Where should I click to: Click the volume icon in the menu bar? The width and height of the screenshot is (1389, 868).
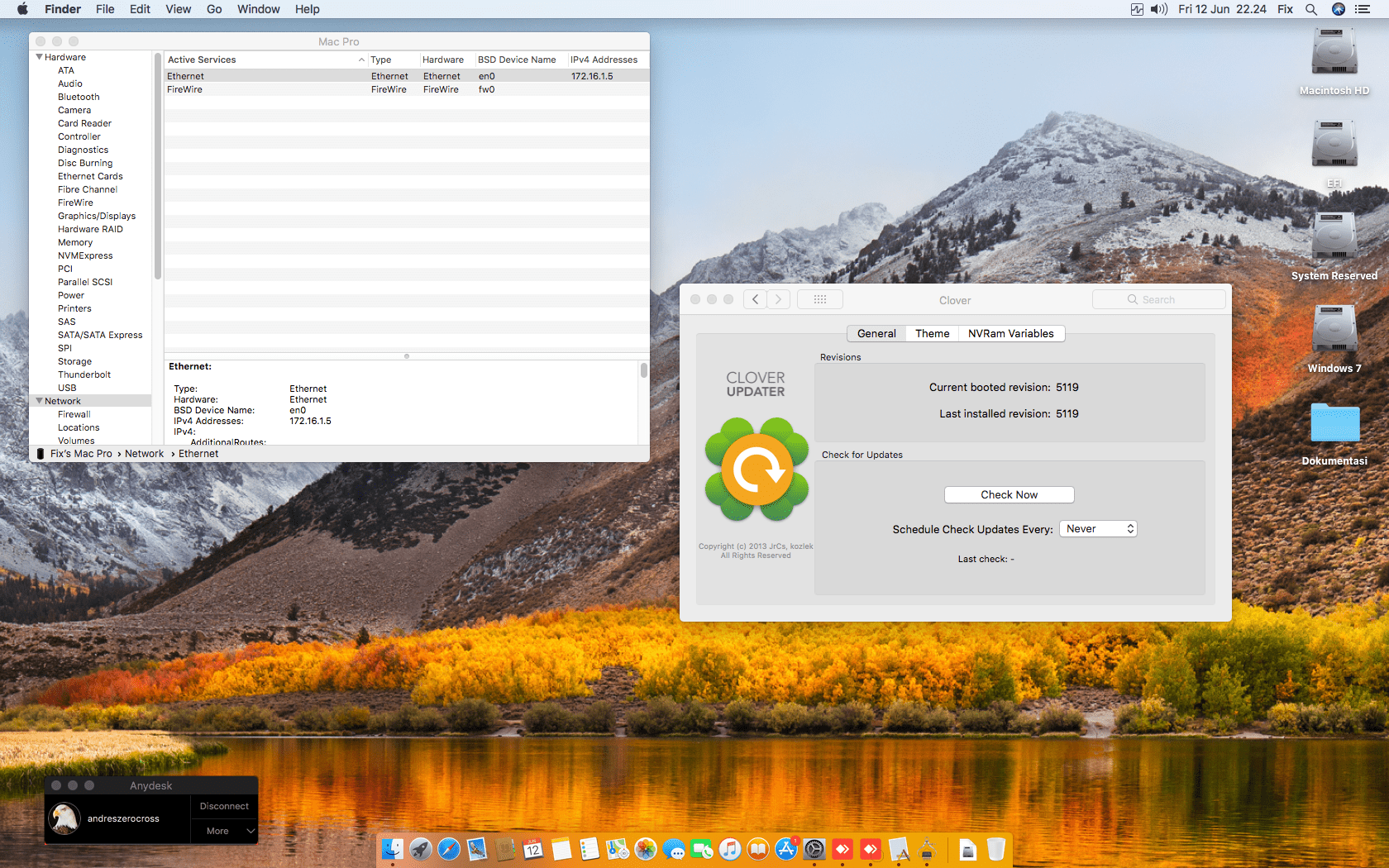pyautogui.click(x=1158, y=9)
